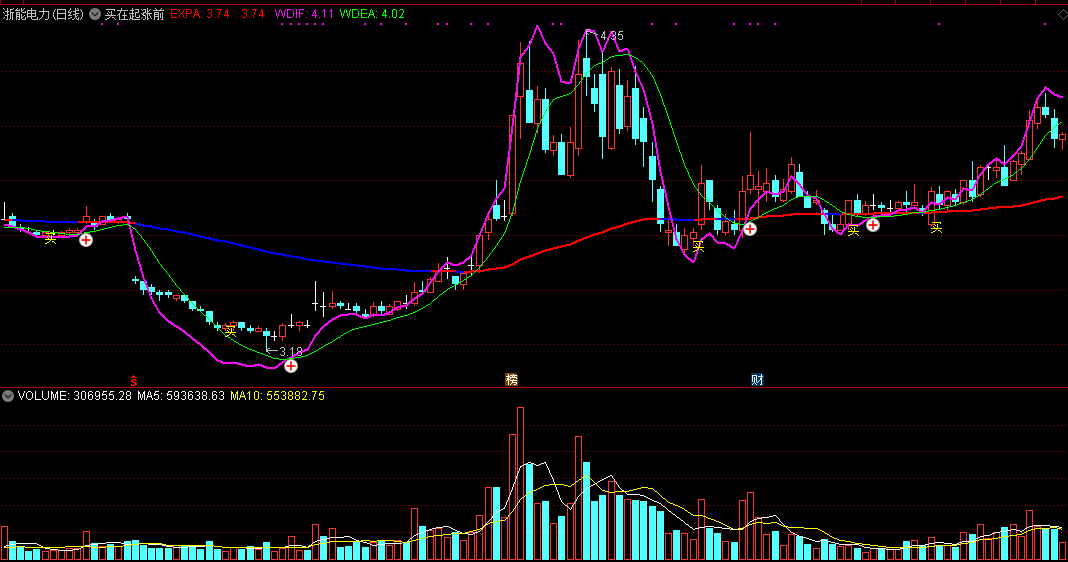
Task: Click the yellow 买 signal above the 3.18 label
Action: [230, 332]
